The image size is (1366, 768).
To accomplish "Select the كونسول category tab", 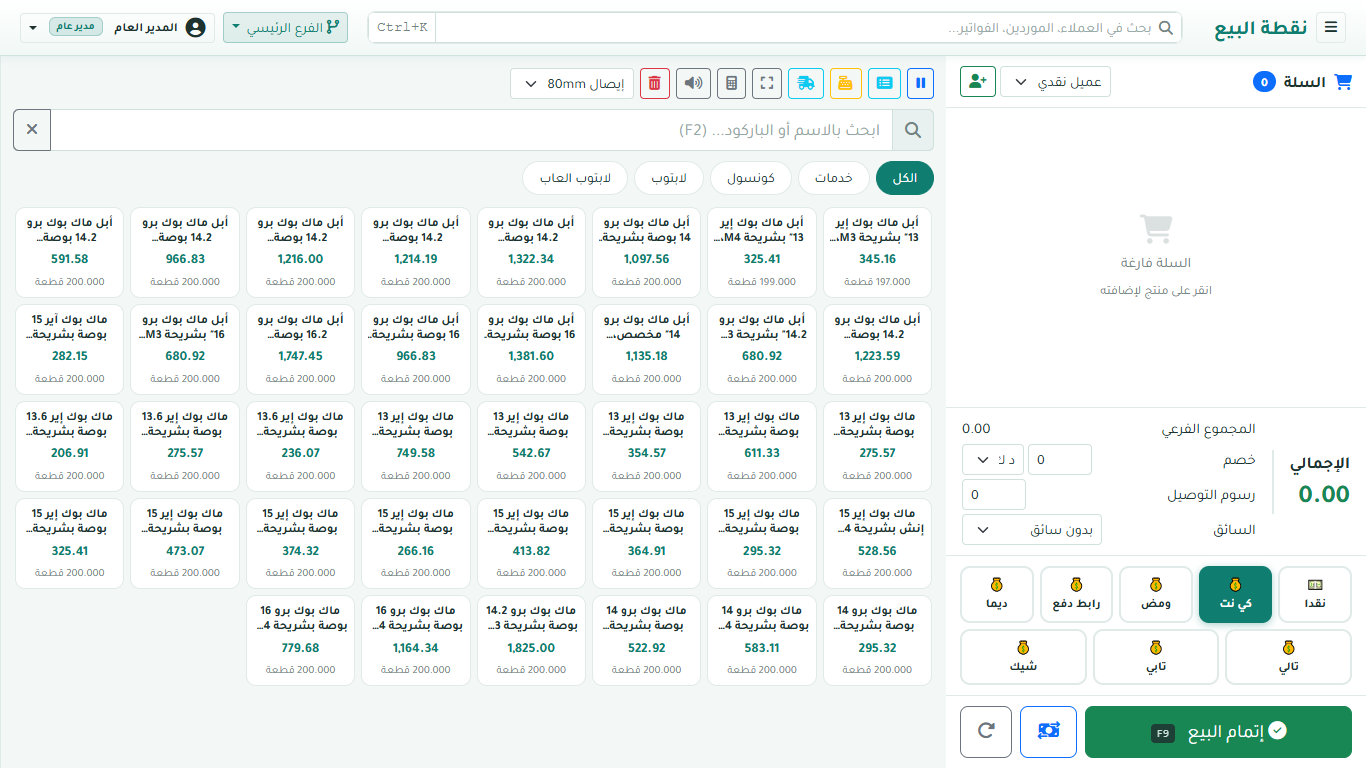I will (751, 178).
